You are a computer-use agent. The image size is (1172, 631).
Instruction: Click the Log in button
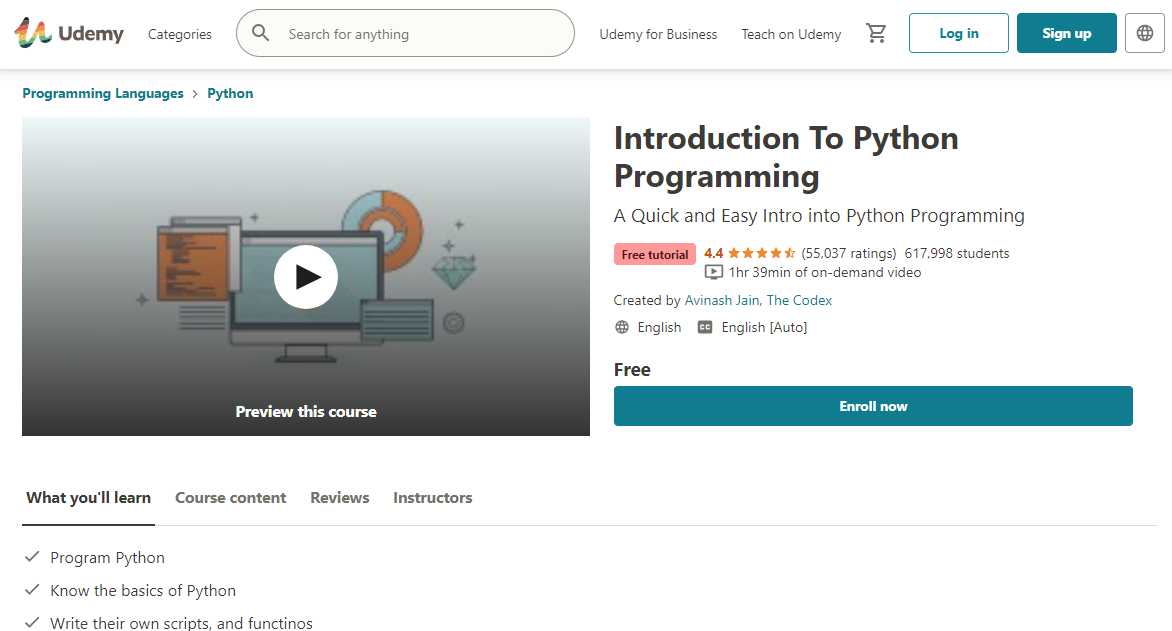[958, 34]
